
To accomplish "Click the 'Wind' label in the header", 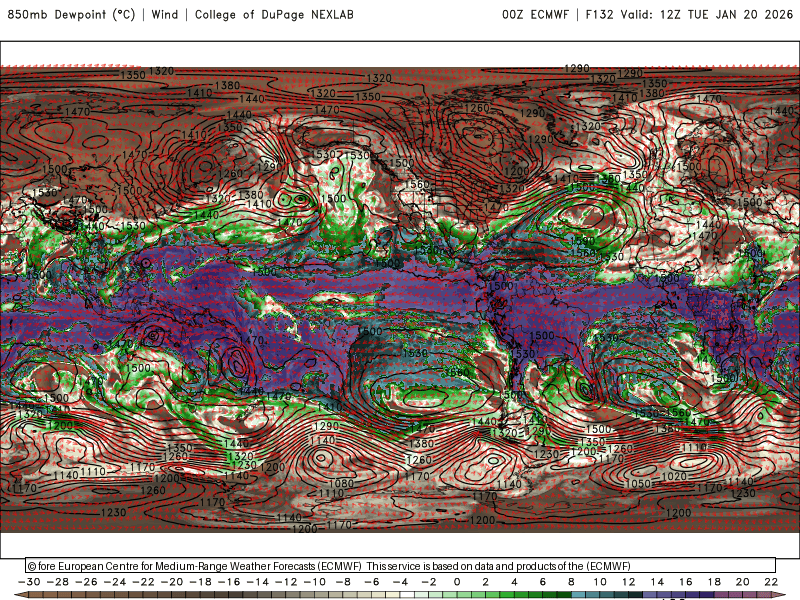I will coord(165,14).
